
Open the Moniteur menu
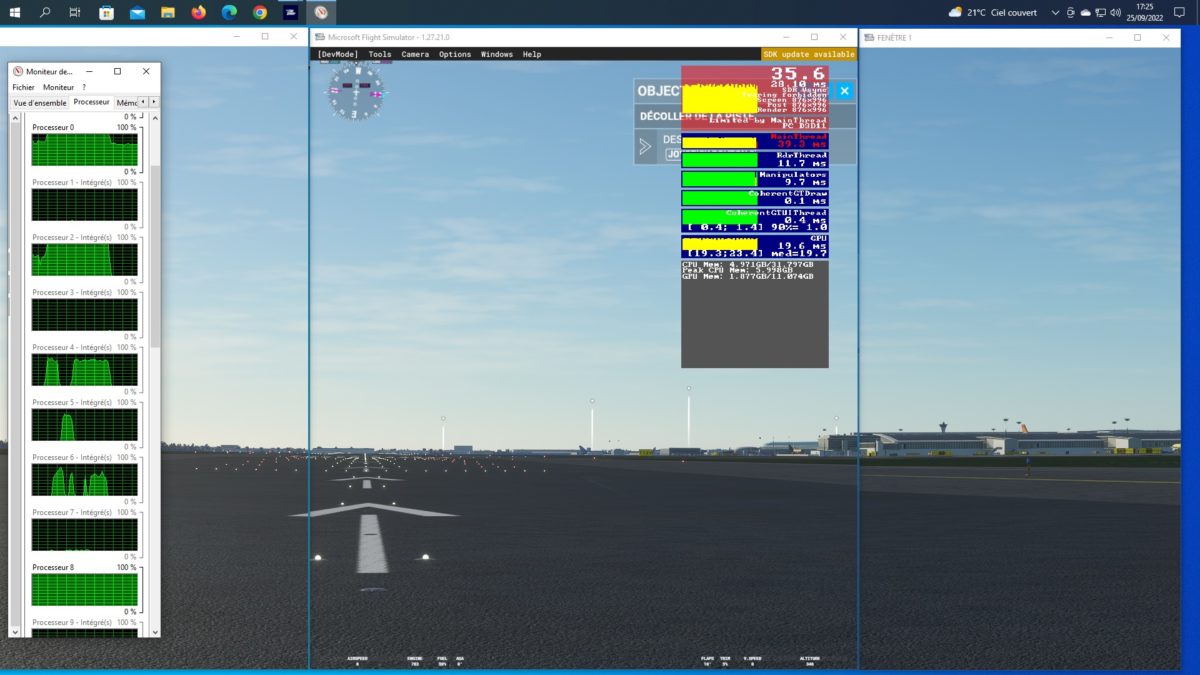[56, 86]
